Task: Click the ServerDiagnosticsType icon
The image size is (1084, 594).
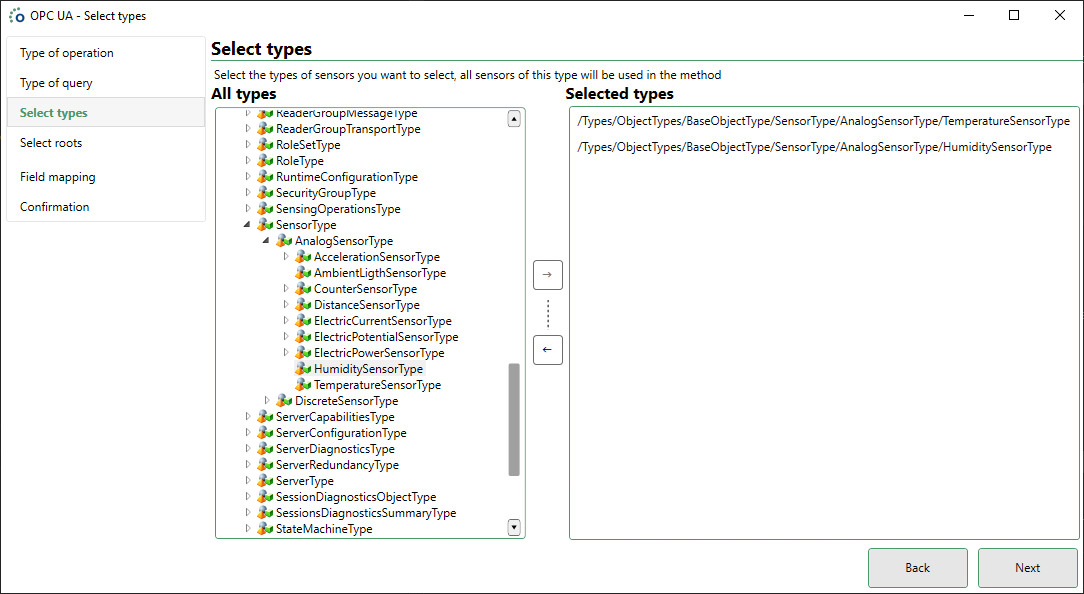Action: coord(263,448)
